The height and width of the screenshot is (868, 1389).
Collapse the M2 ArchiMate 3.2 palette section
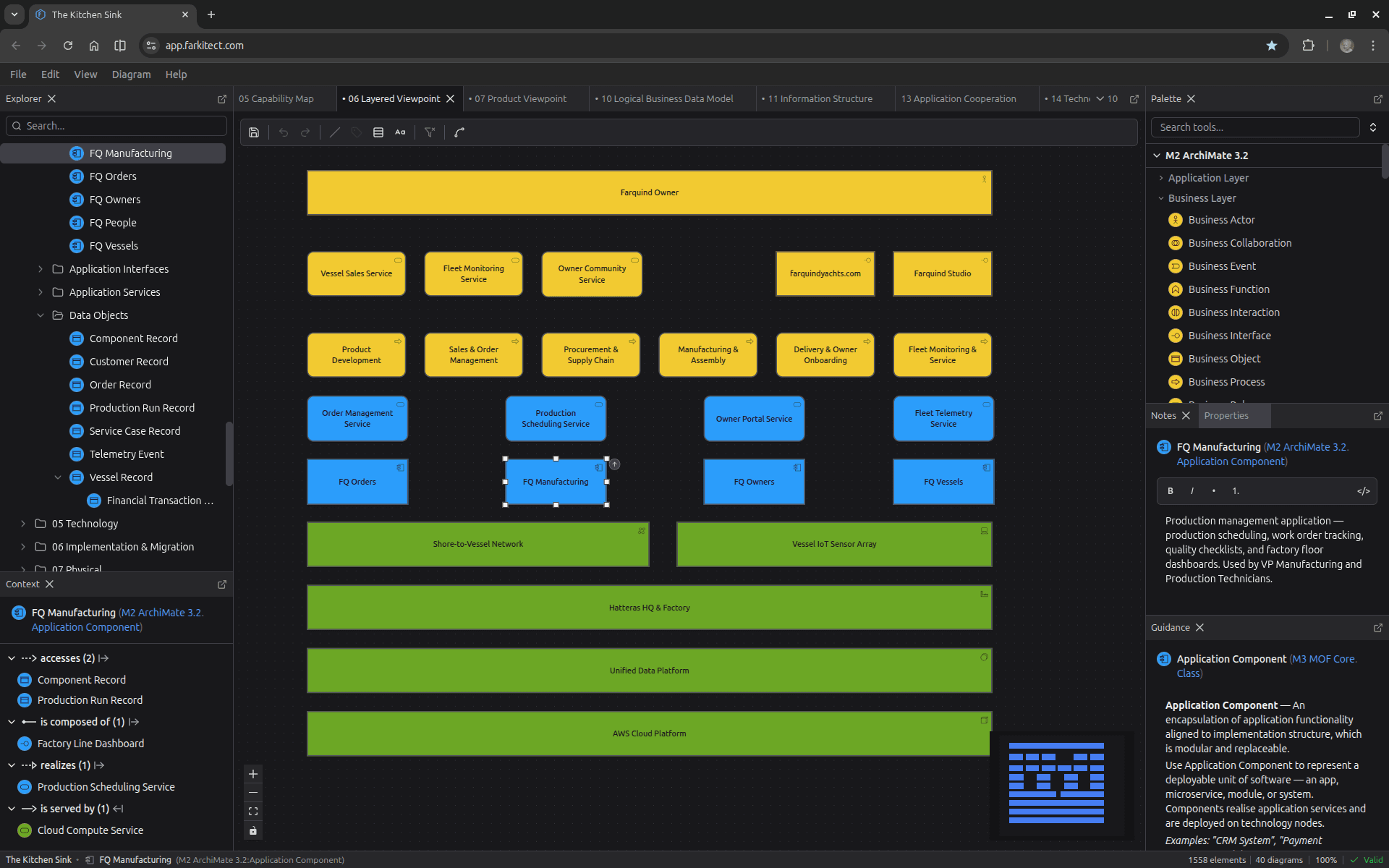(1157, 156)
